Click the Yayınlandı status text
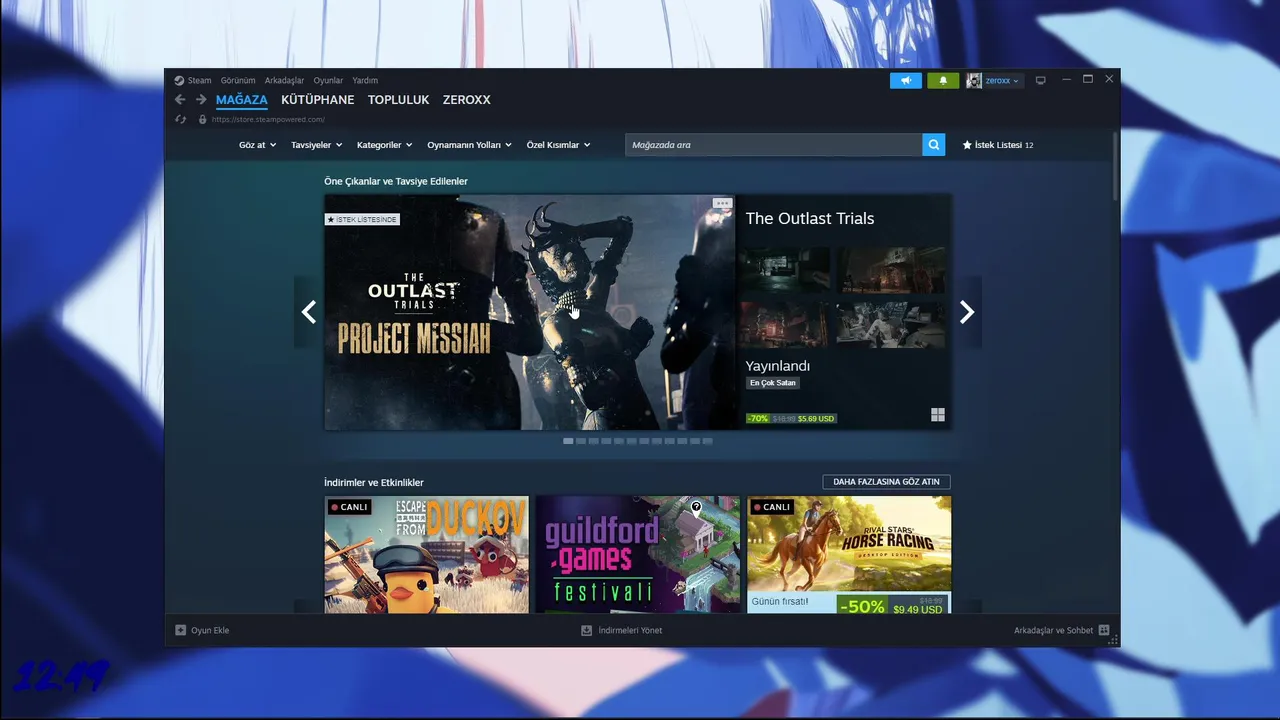This screenshot has width=1280, height=720. (x=778, y=366)
